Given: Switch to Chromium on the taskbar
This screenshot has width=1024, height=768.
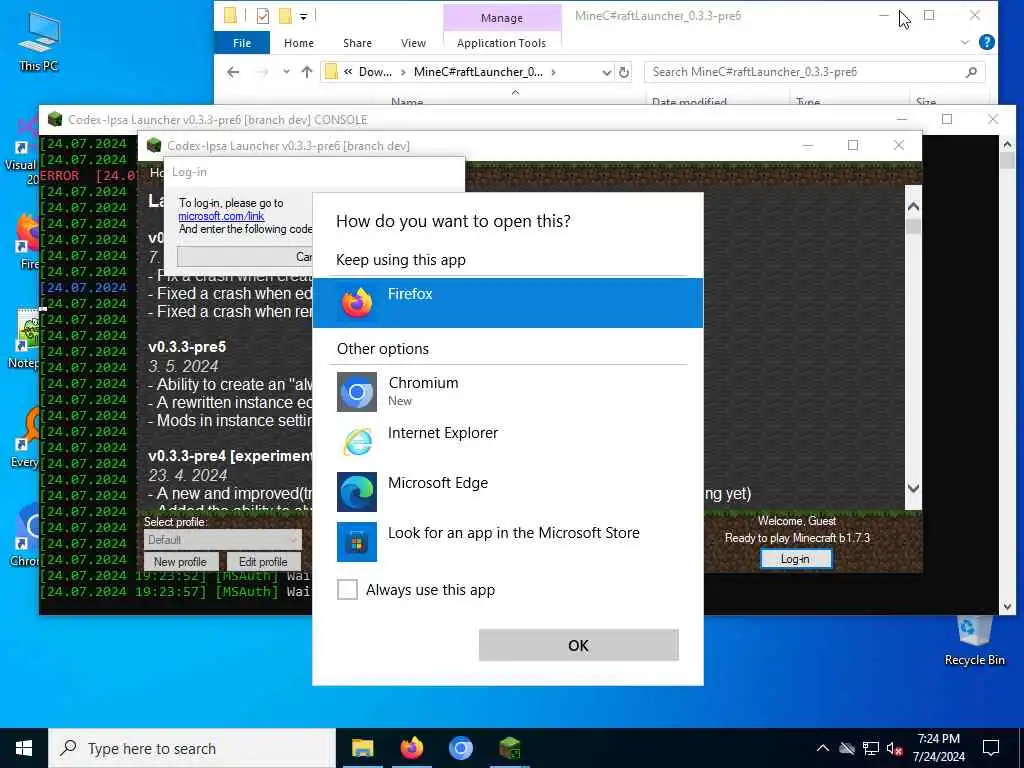Looking at the screenshot, I should click(x=460, y=748).
